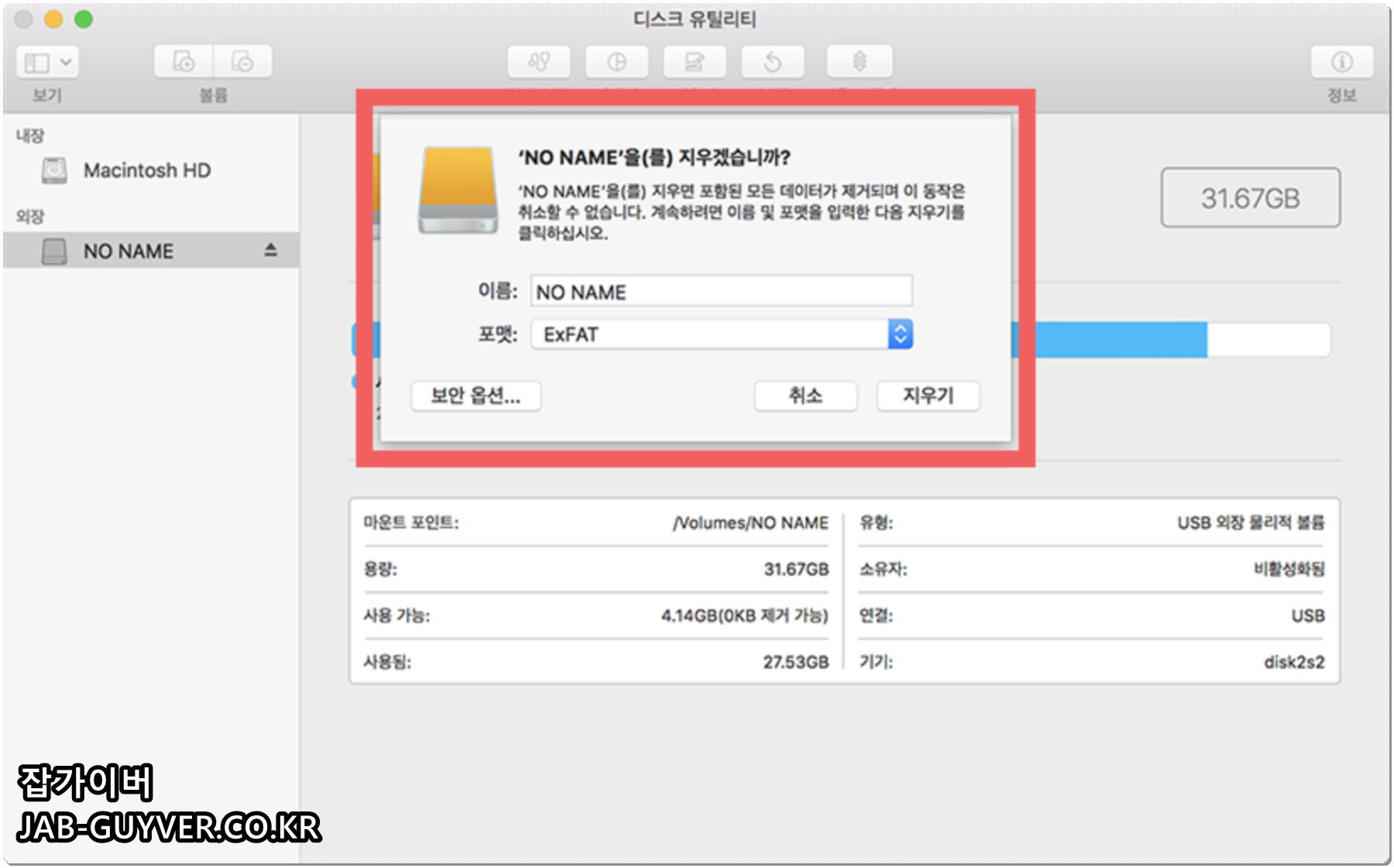Select the Macintosh HD internal drive

pos(149,171)
